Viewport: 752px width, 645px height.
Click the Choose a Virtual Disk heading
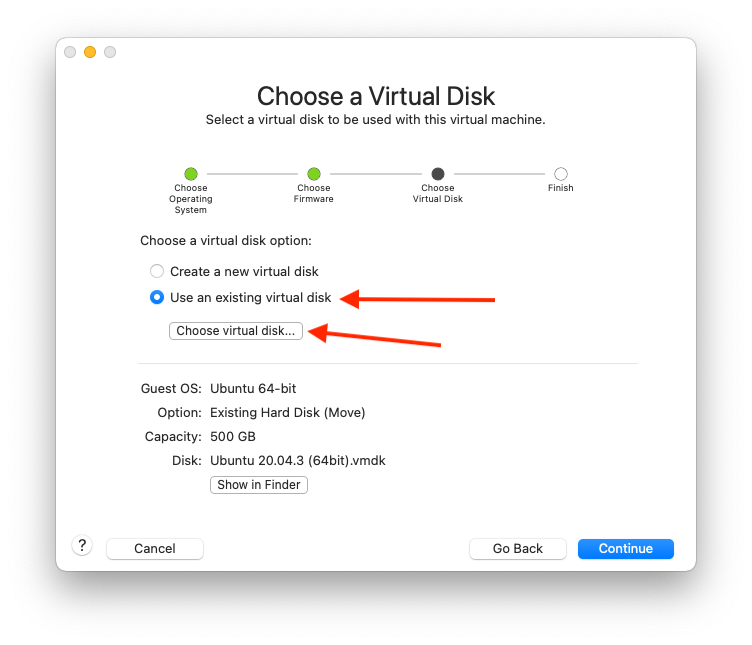tap(376, 96)
